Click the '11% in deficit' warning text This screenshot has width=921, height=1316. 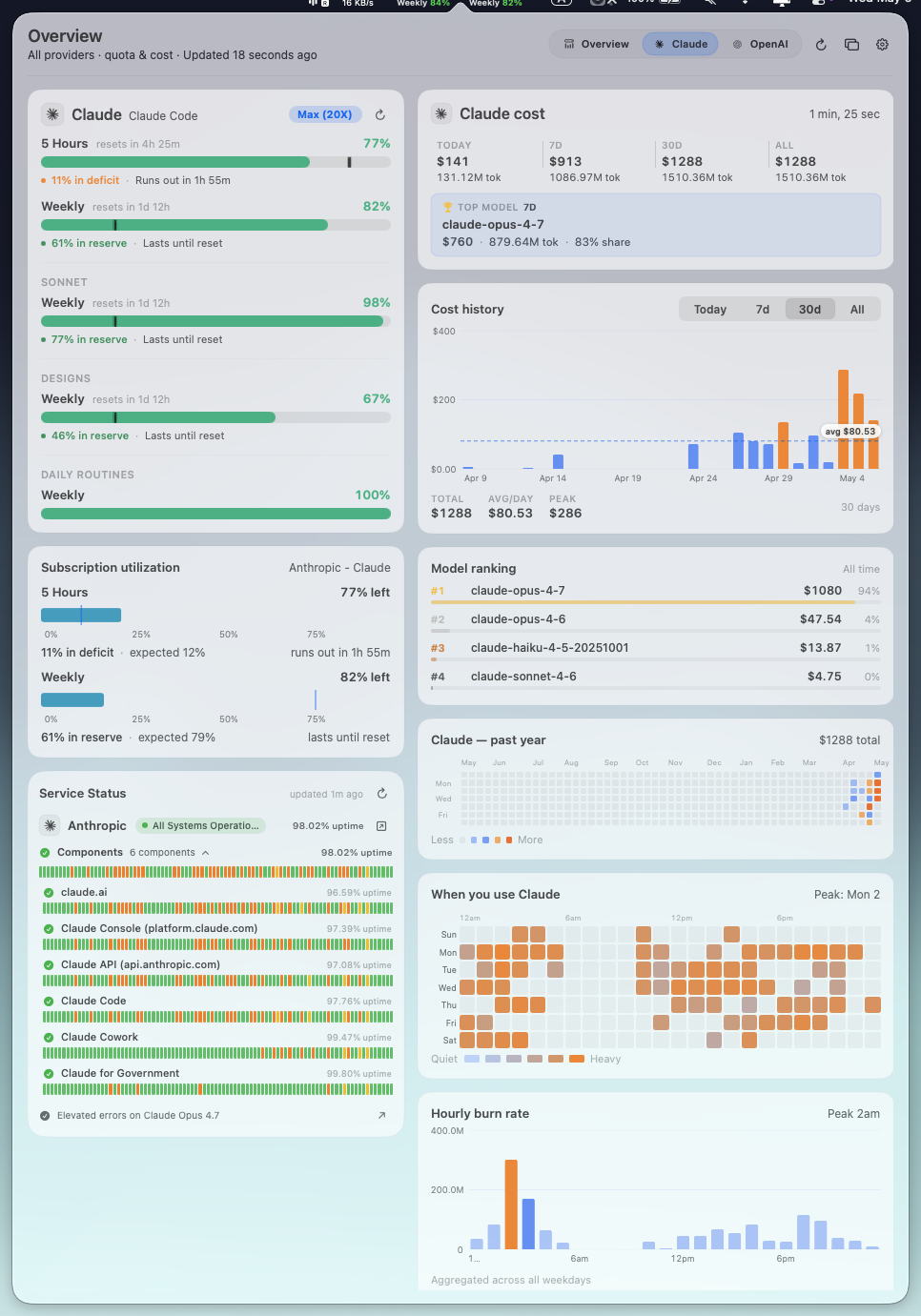tap(86, 180)
